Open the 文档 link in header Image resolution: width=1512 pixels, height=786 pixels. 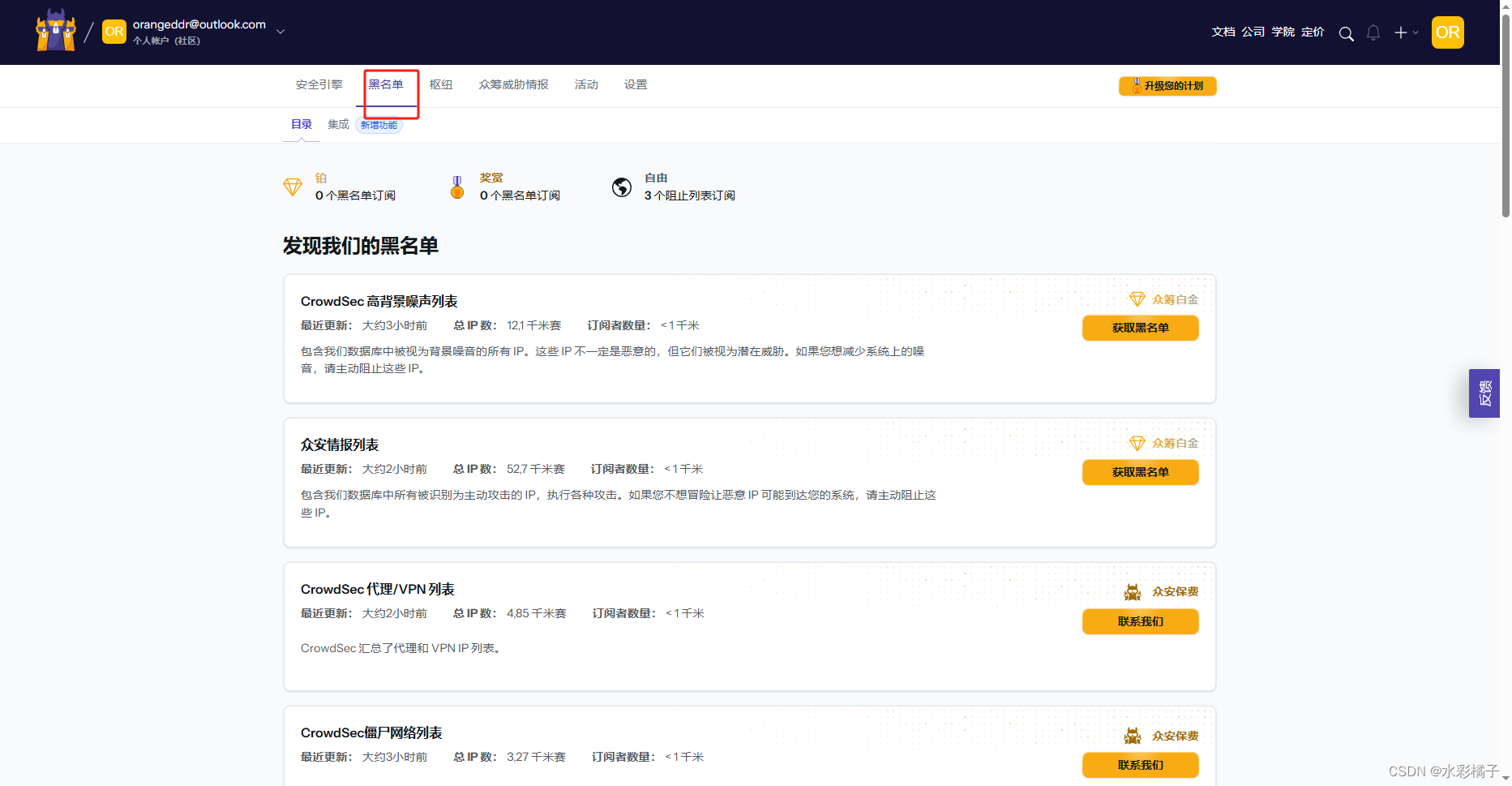click(x=1223, y=32)
